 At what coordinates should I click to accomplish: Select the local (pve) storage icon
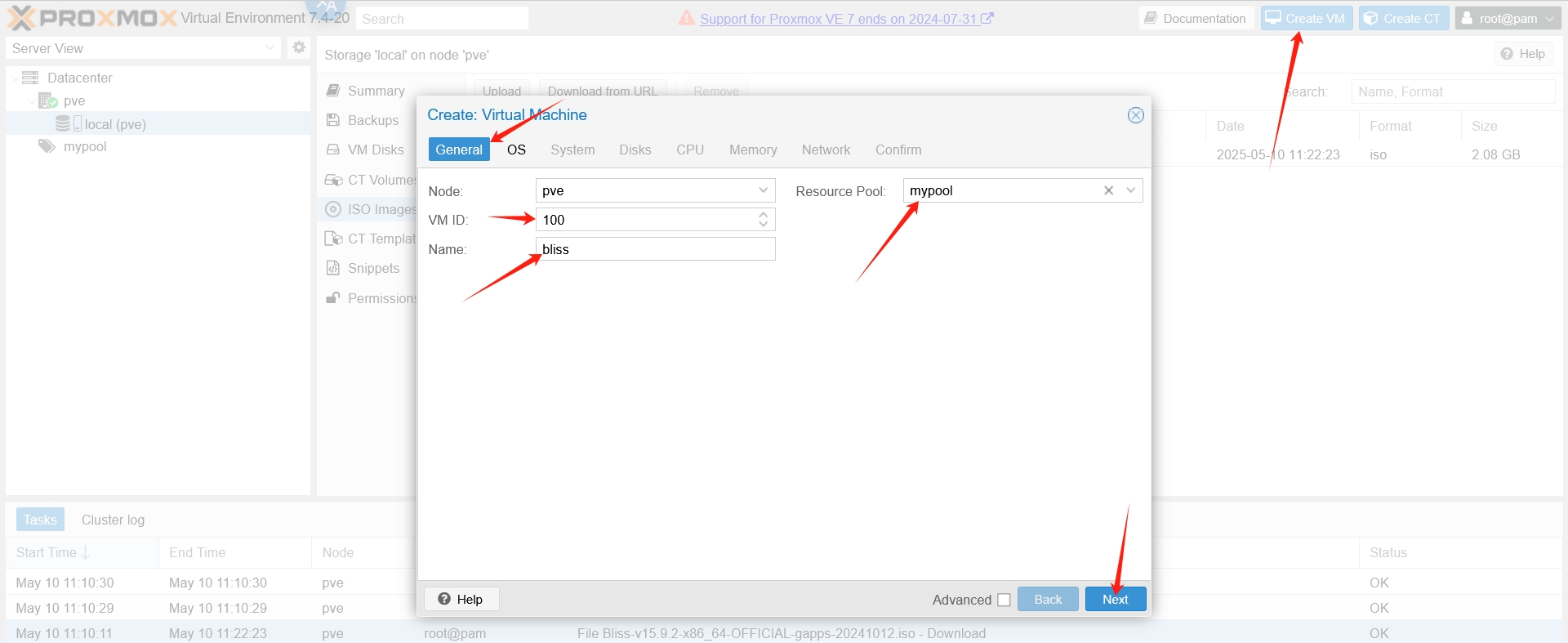[68, 123]
